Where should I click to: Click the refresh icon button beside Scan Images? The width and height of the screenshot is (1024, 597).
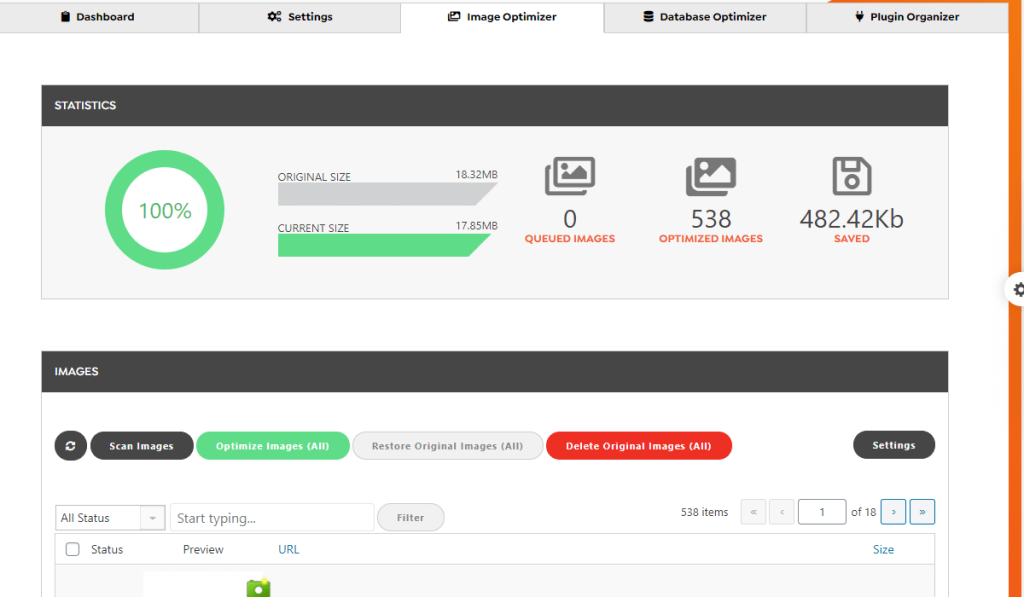pos(71,446)
